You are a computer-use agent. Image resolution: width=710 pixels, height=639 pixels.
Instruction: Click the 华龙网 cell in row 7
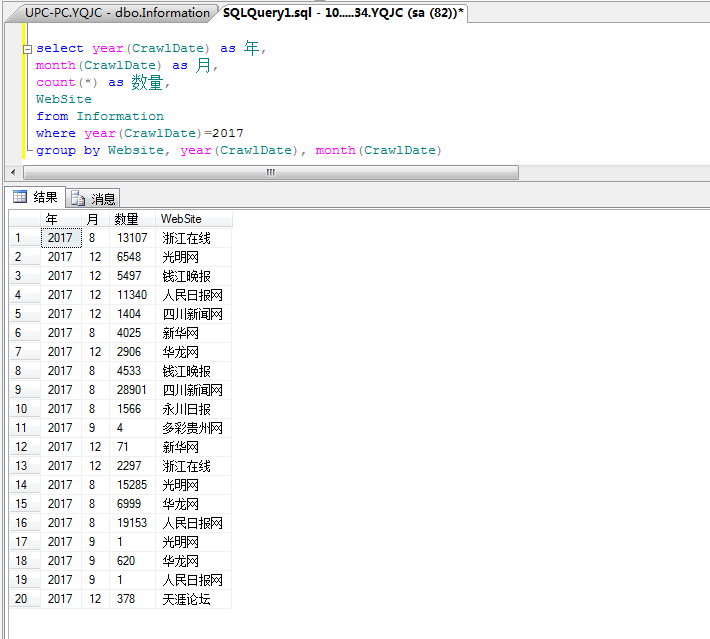coord(193,352)
